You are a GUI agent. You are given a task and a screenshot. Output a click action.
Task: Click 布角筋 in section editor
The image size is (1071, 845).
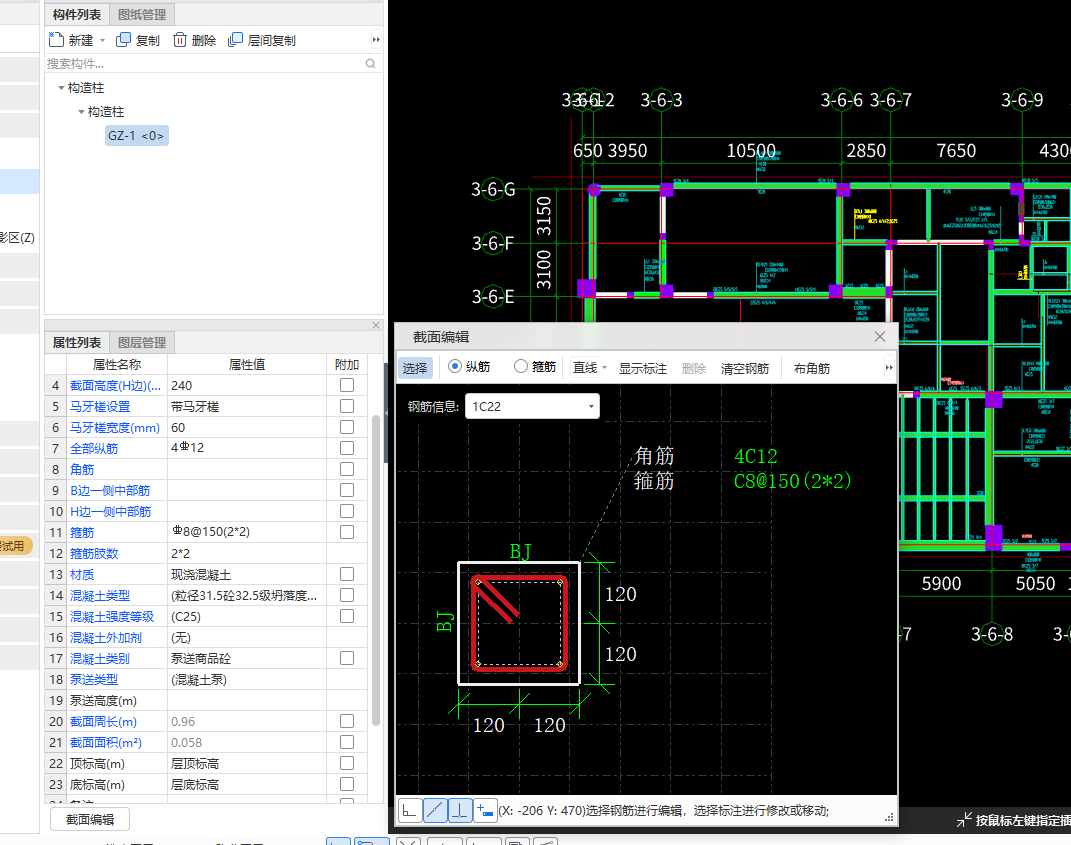811,368
